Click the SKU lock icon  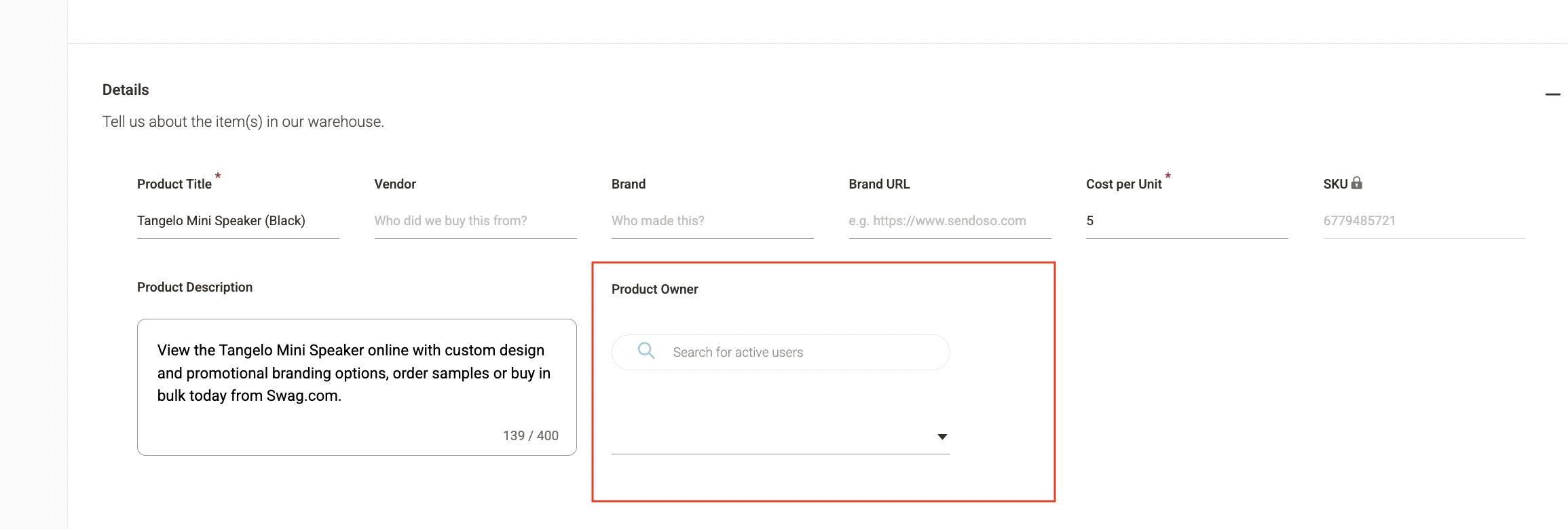point(1356,183)
